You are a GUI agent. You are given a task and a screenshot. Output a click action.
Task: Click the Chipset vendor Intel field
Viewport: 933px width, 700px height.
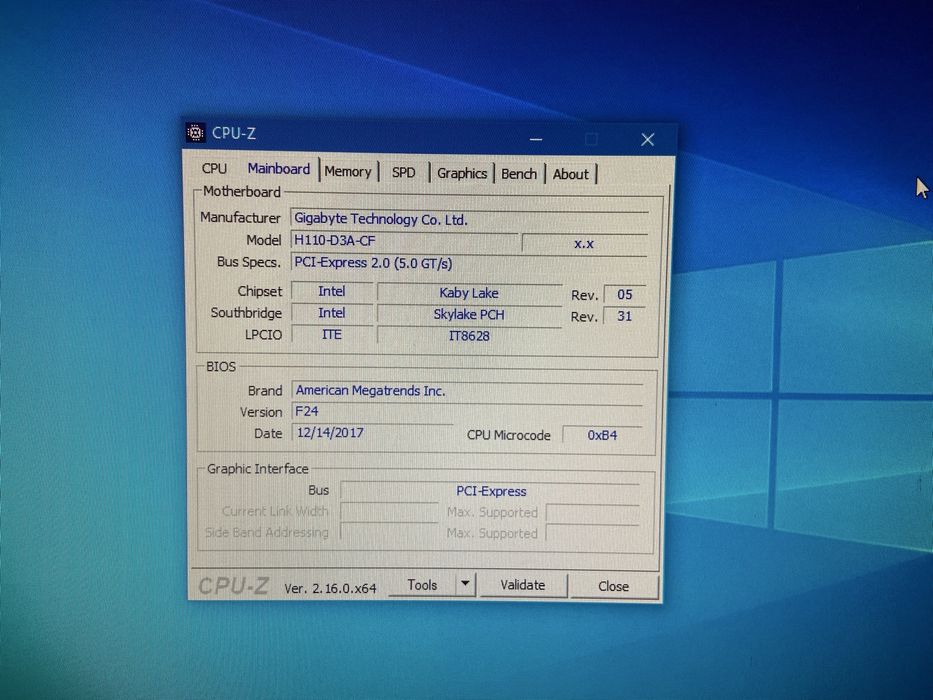pyautogui.click(x=331, y=291)
